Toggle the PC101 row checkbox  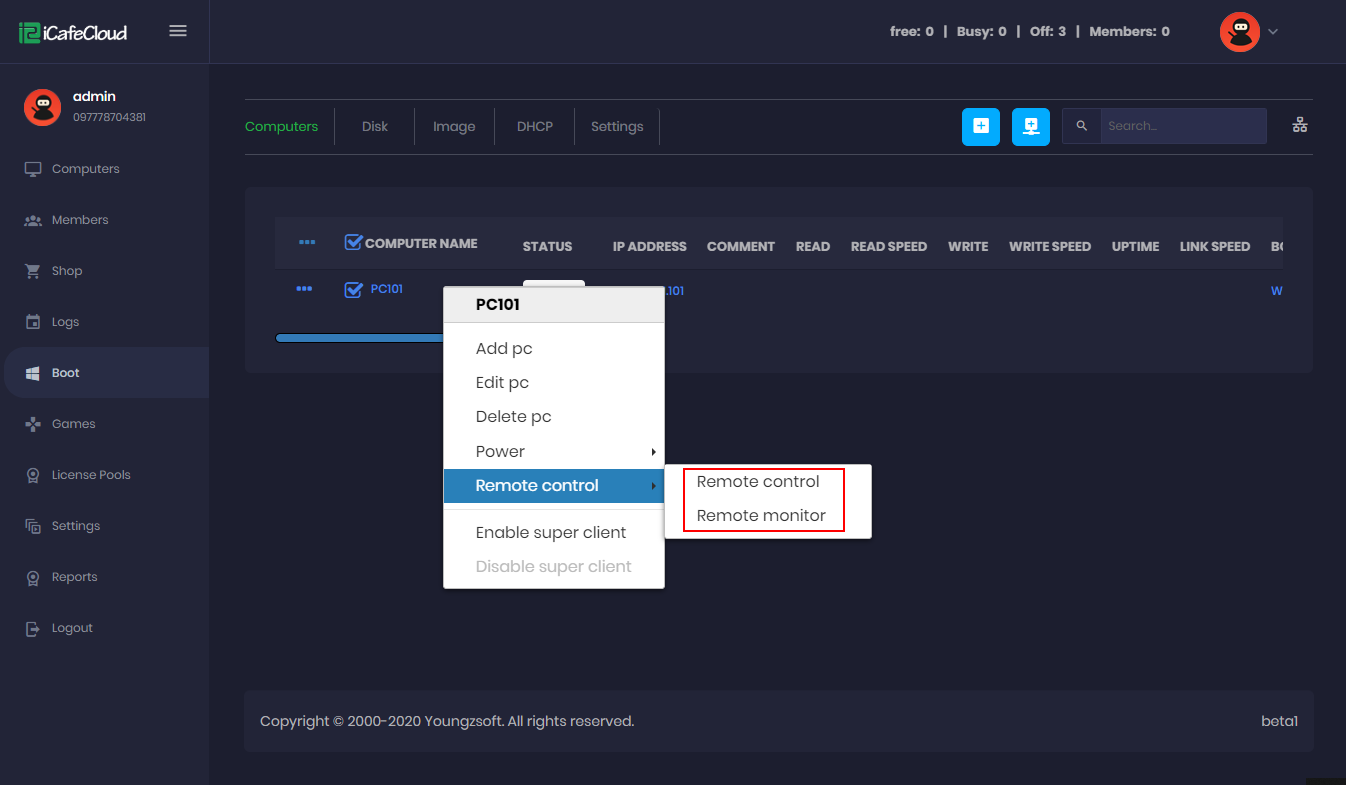353,289
